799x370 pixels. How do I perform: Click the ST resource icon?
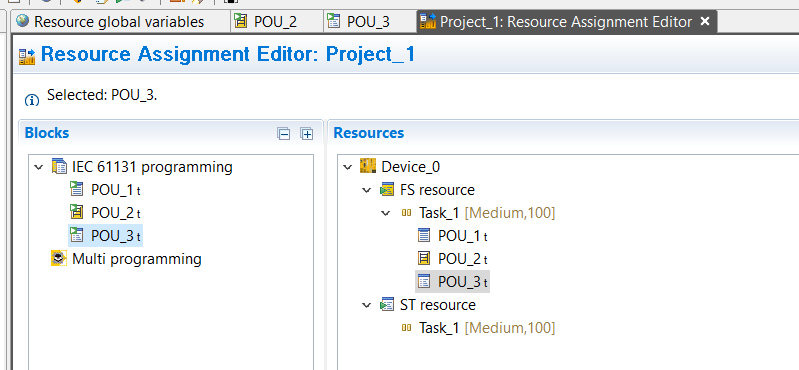(387, 305)
